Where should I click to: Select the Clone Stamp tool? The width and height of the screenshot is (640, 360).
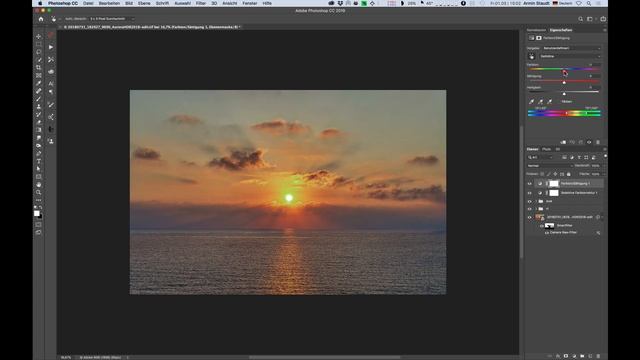pyautogui.click(x=39, y=107)
